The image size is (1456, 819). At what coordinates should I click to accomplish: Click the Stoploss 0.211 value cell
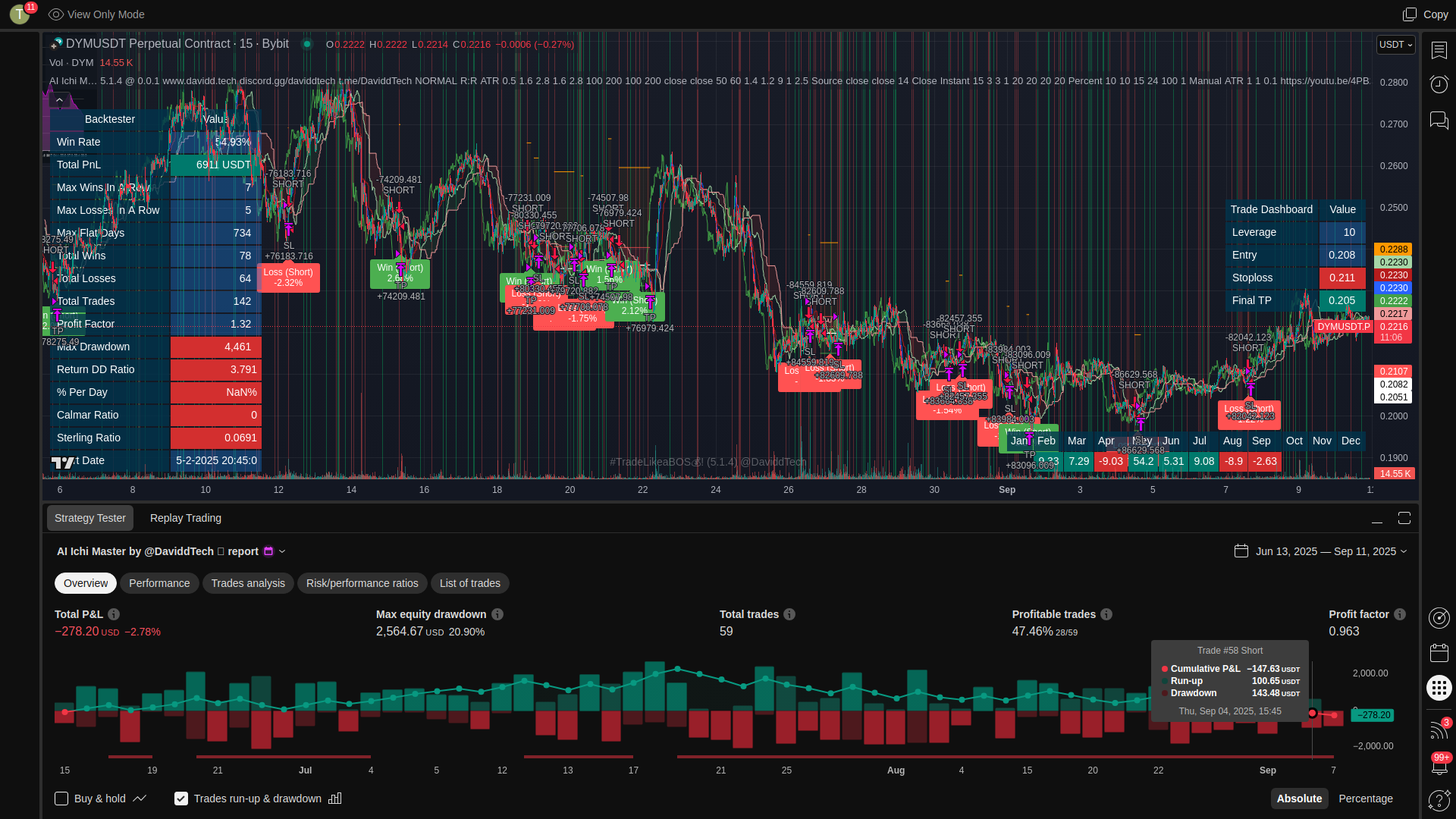coord(1341,278)
